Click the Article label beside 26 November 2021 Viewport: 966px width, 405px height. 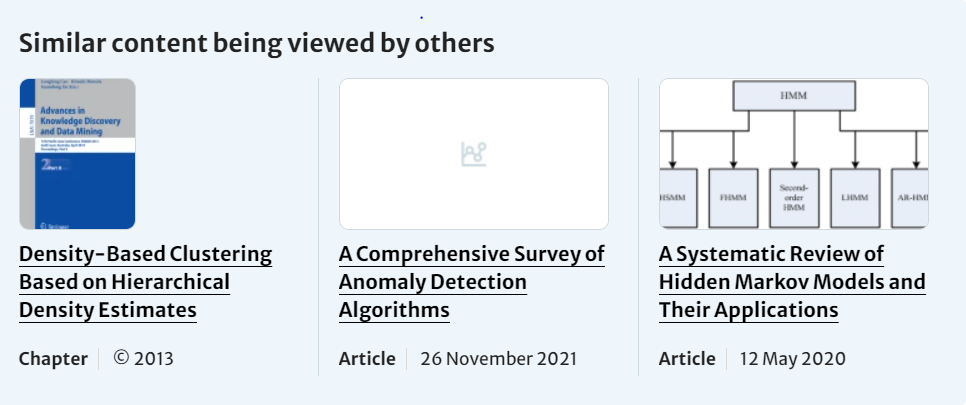(x=367, y=358)
